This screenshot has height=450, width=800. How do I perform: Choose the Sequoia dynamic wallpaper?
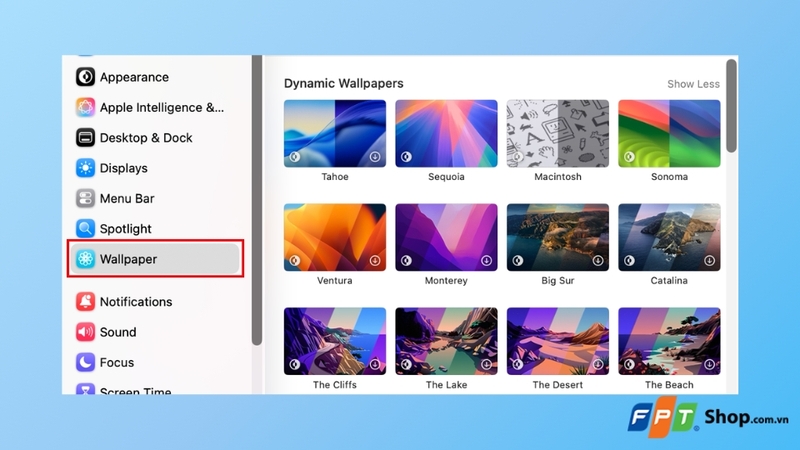[x=446, y=134]
